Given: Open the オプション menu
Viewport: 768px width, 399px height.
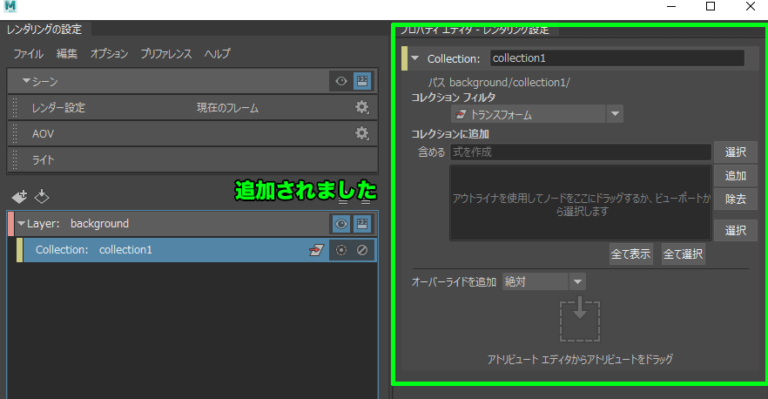Looking at the screenshot, I should [109, 53].
